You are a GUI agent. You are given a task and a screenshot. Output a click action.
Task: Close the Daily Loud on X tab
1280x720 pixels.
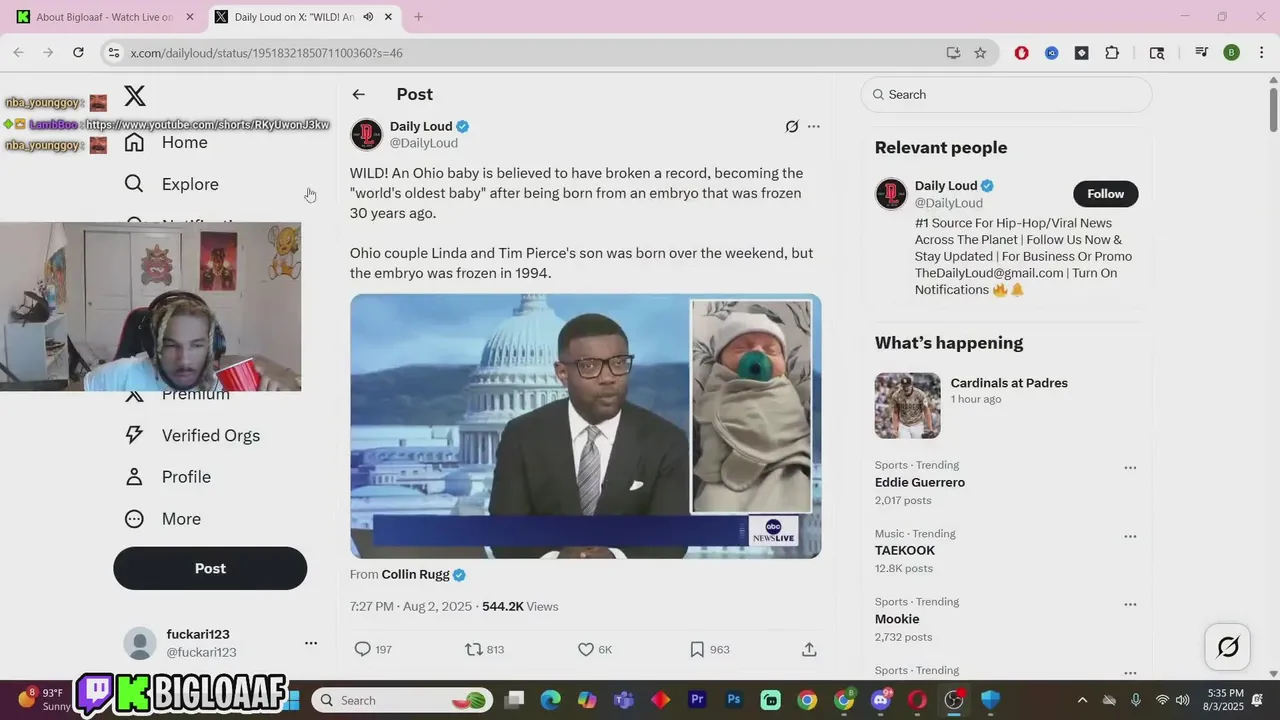point(389,17)
